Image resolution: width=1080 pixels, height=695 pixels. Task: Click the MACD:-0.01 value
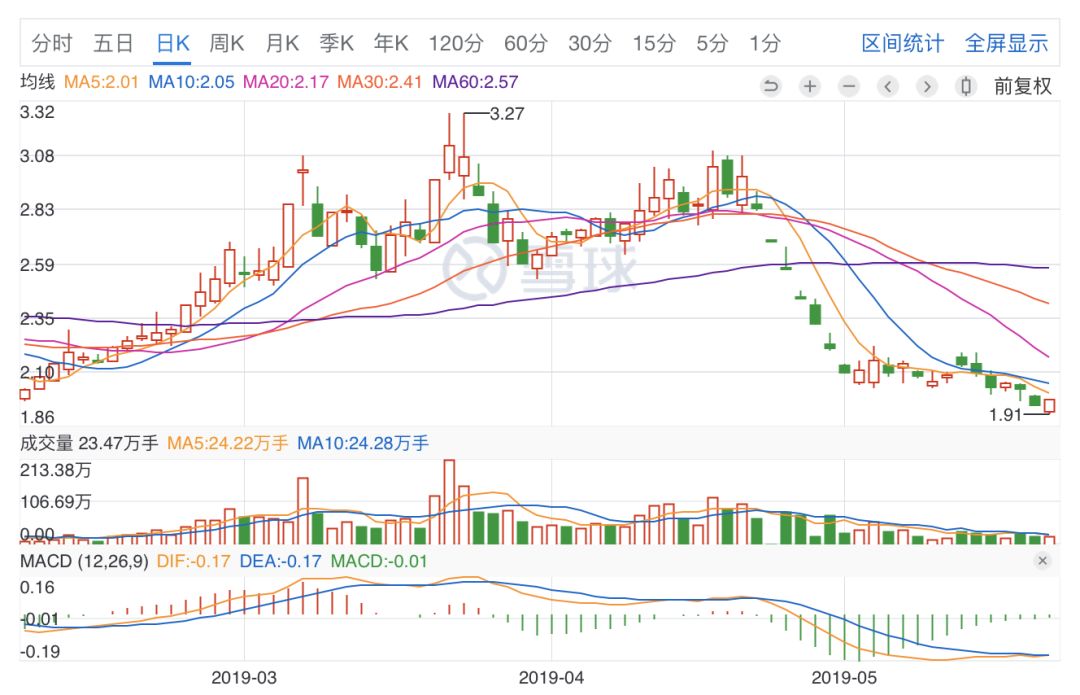(379, 561)
